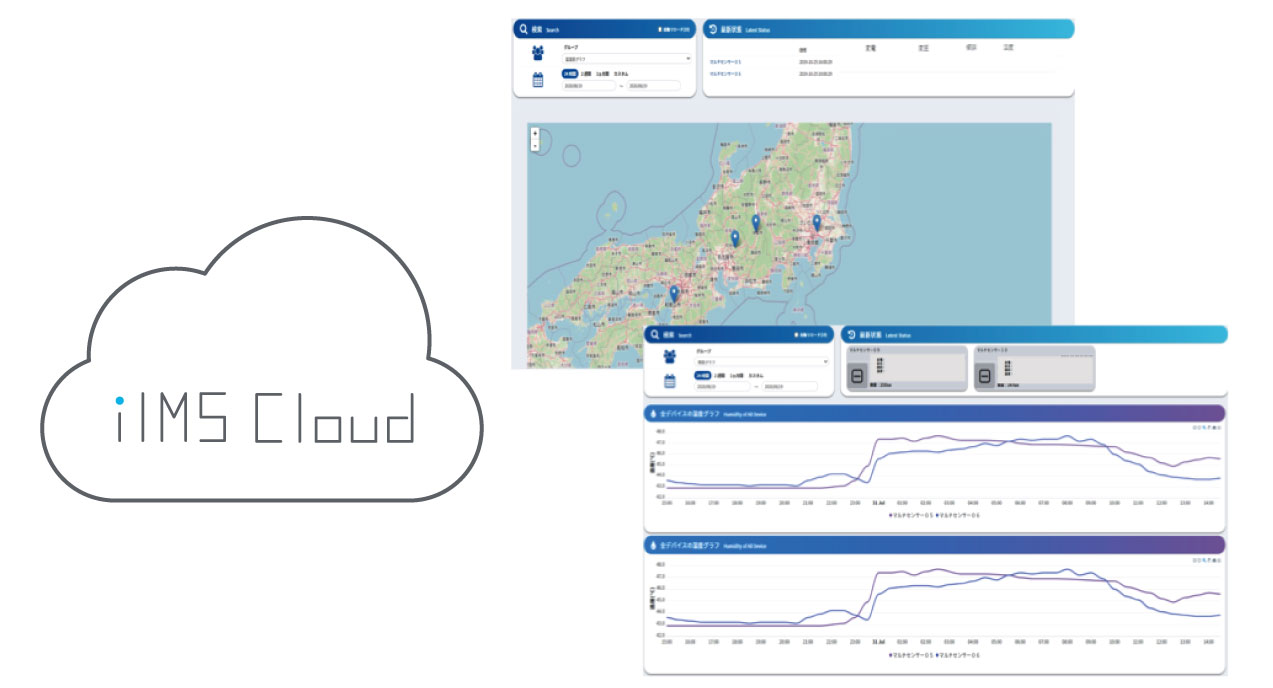
Task: Toggle the auto-reload checkbox in the graph screen's search header
Action: coord(796,335)
